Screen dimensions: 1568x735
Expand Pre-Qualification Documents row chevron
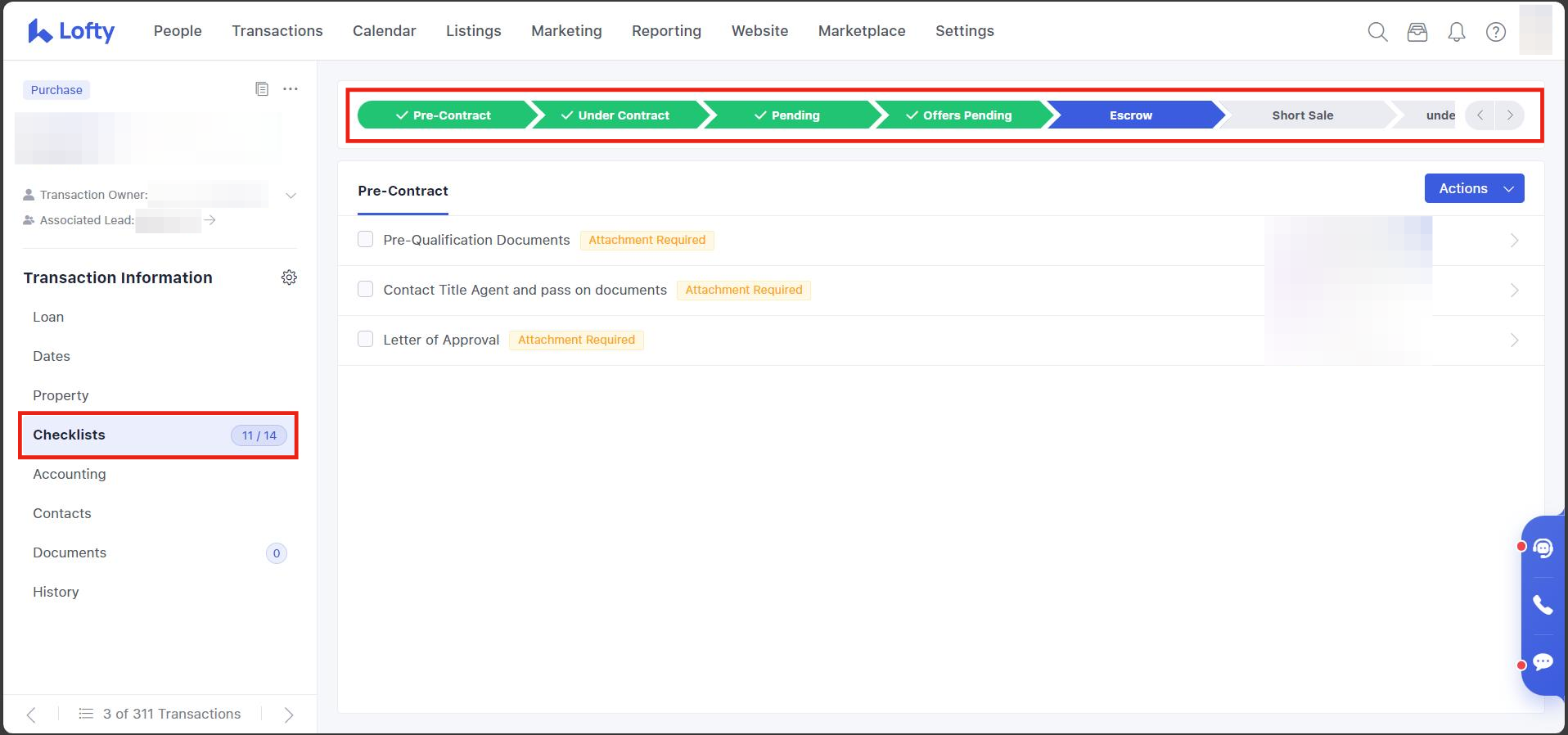pyautogui.click(x=1514, y=241)
